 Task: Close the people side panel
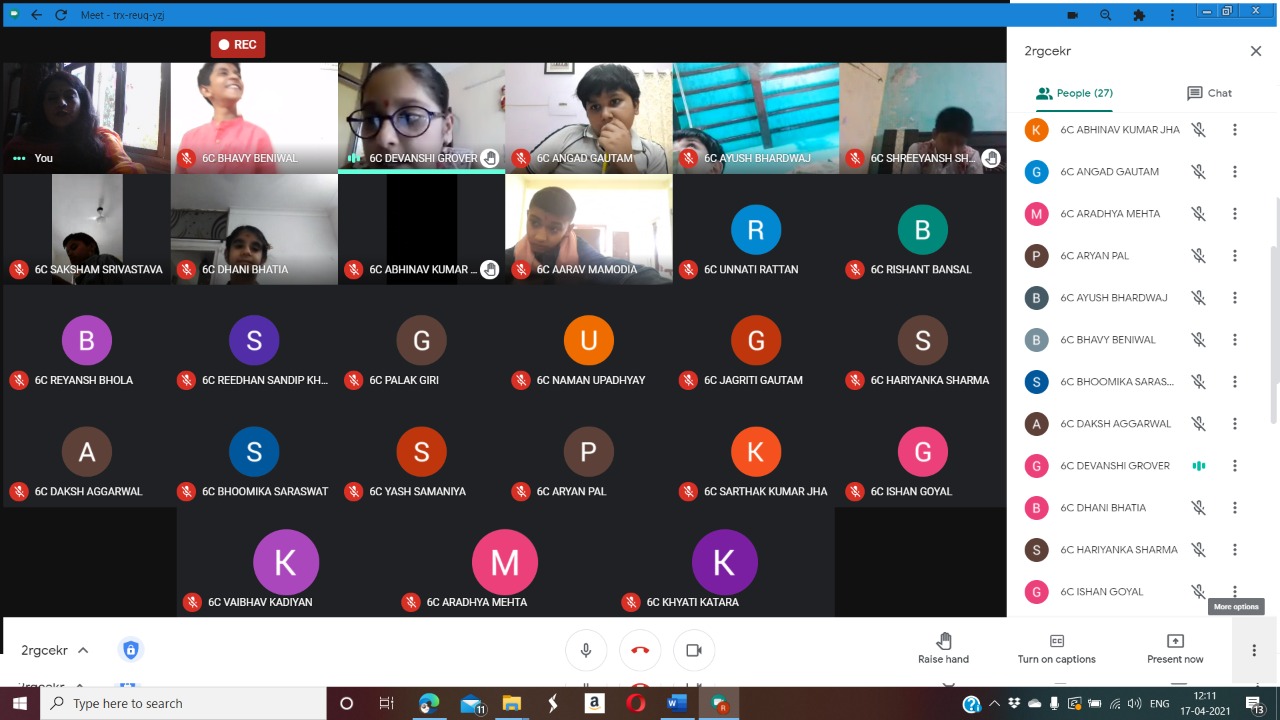[1256, 51]
